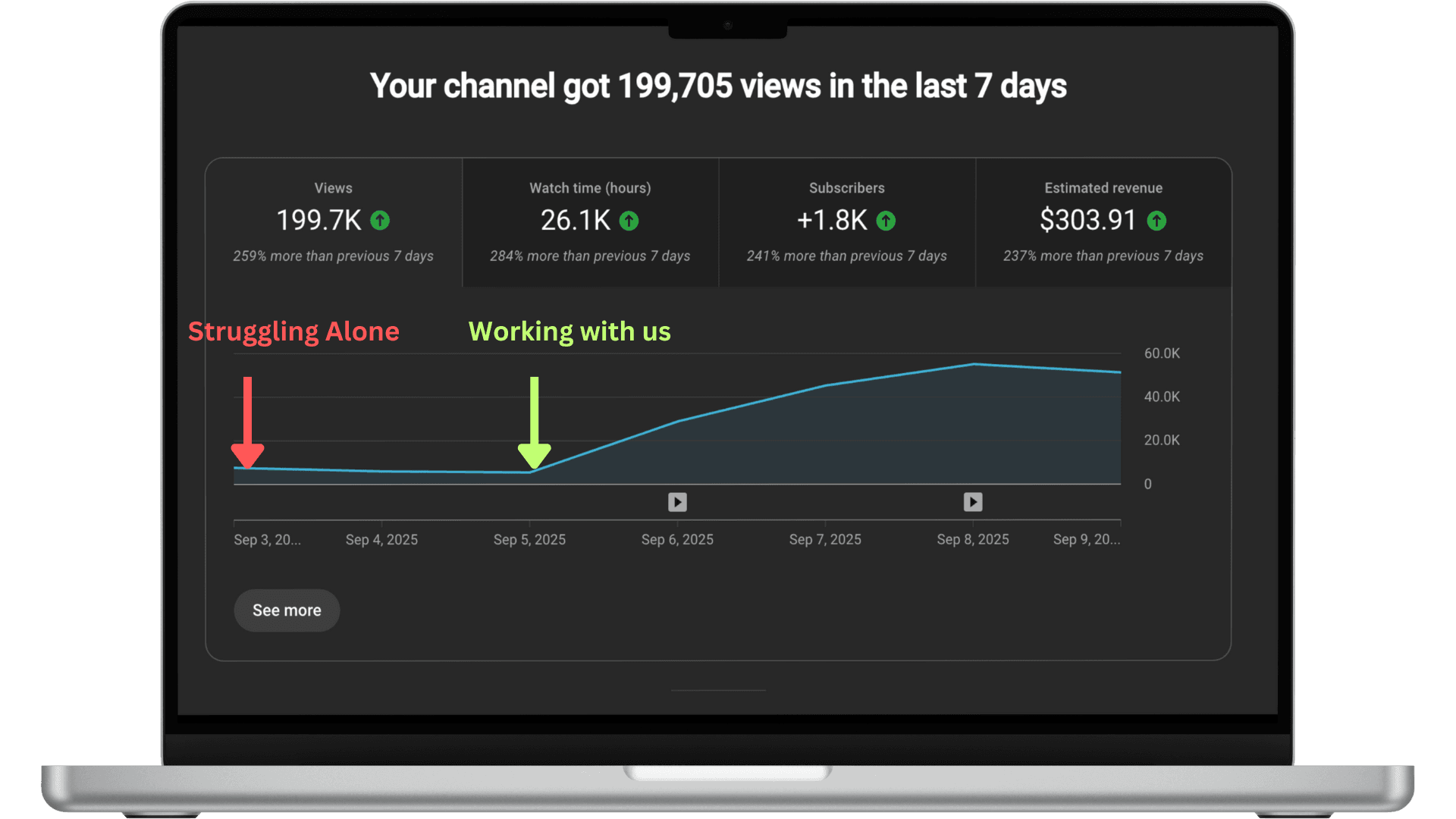Click the 199,705 views headline
1456x819 pixels.
(x=718, y=86)
